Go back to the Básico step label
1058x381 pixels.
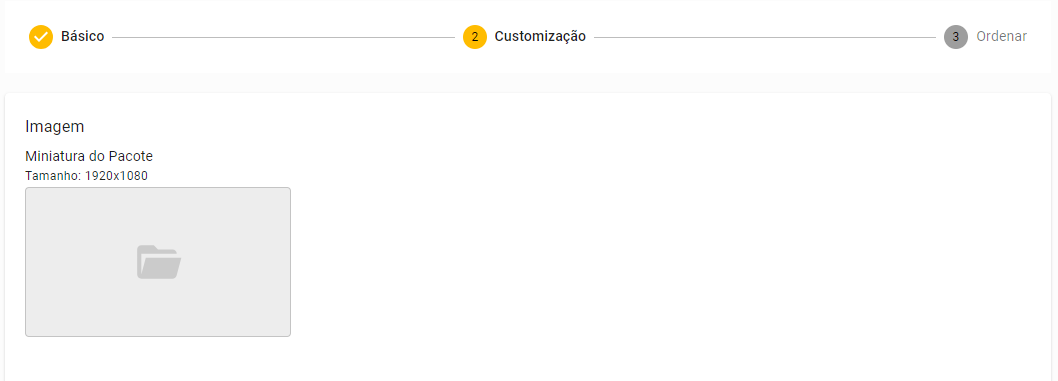pos(82,36)
